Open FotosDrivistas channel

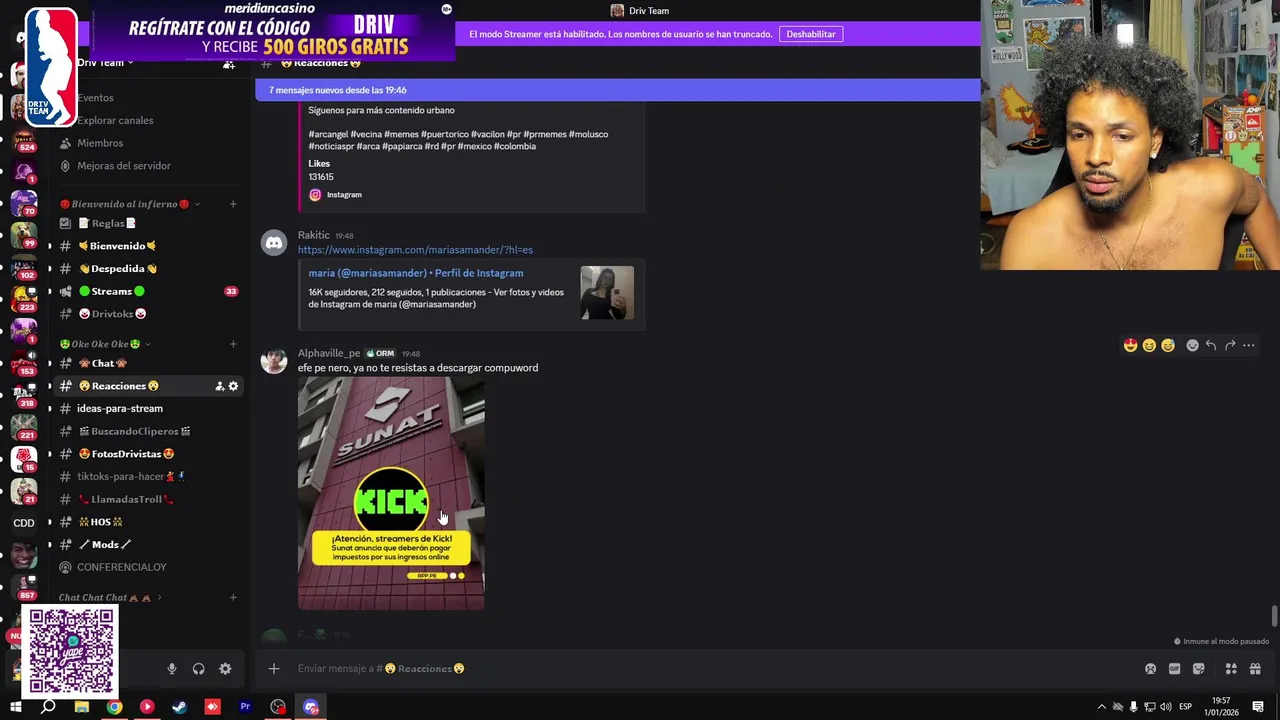pyautogui.click(x=150, y=454)
